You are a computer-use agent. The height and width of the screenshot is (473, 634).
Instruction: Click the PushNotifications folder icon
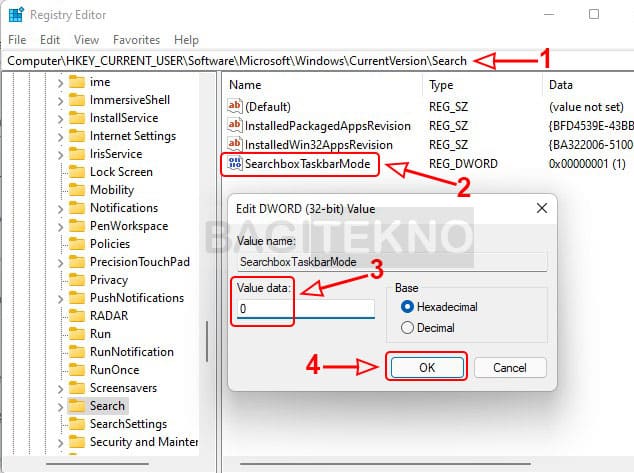coord(76,298)
